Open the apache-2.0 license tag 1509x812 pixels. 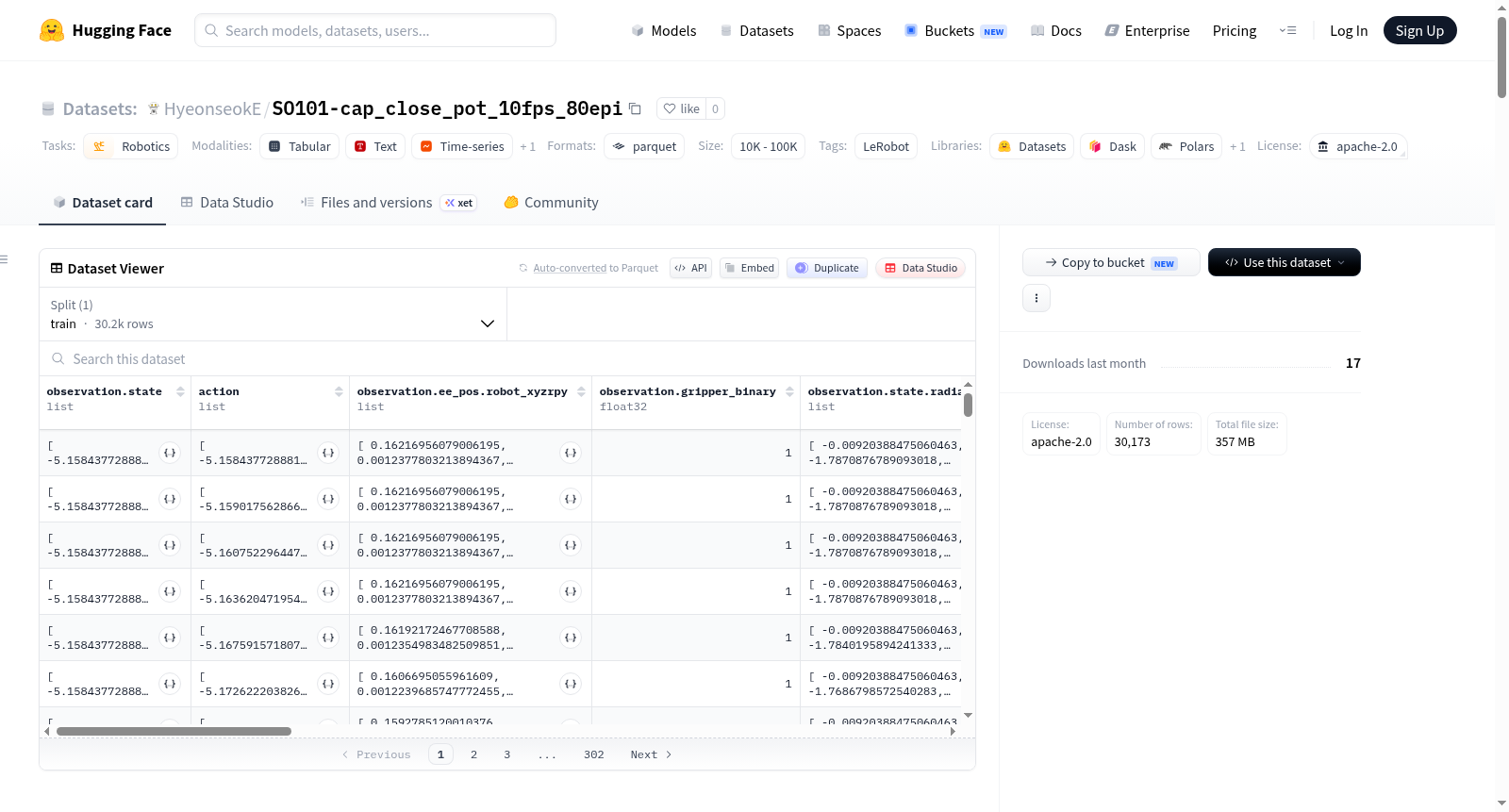point(1358,146)
